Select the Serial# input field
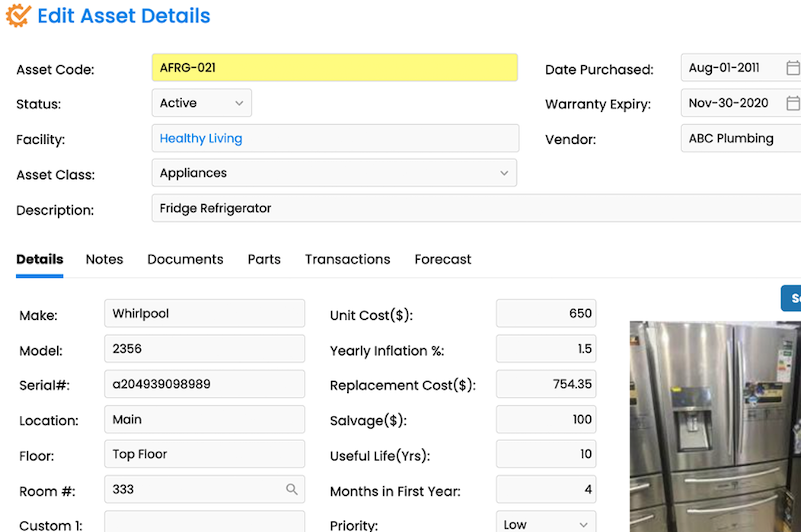Screen dimensions: 801x532 click(204, 384)
